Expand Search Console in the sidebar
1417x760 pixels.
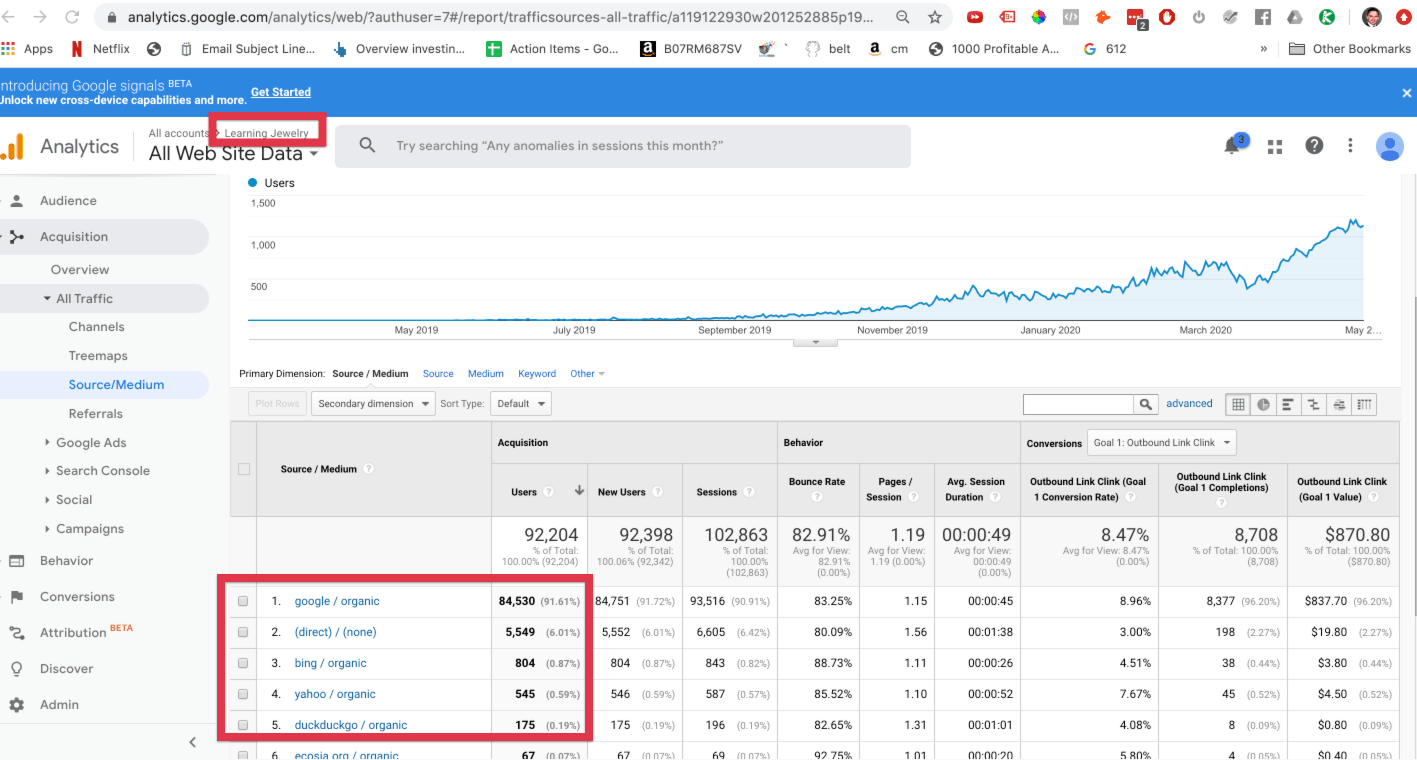click(x=102, y=471)
